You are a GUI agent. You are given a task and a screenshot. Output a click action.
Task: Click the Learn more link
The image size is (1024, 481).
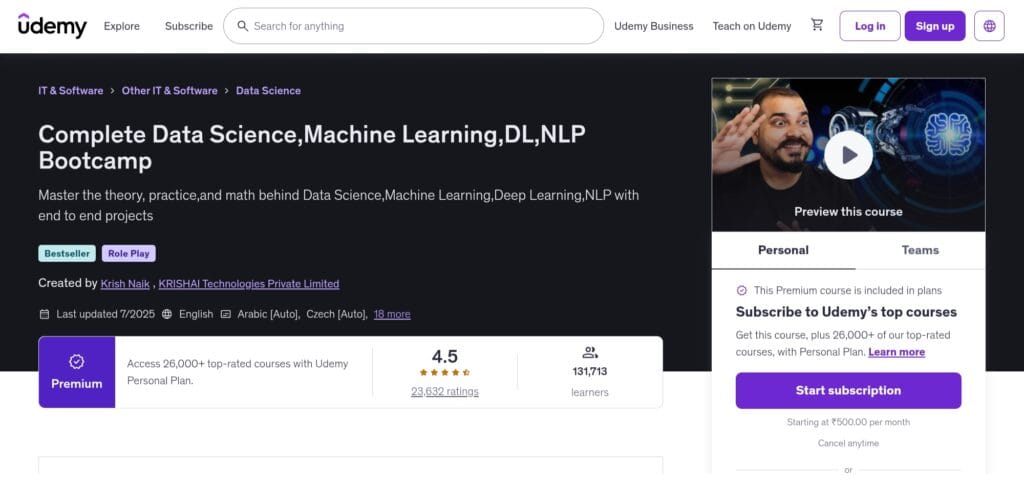point(896,352)
